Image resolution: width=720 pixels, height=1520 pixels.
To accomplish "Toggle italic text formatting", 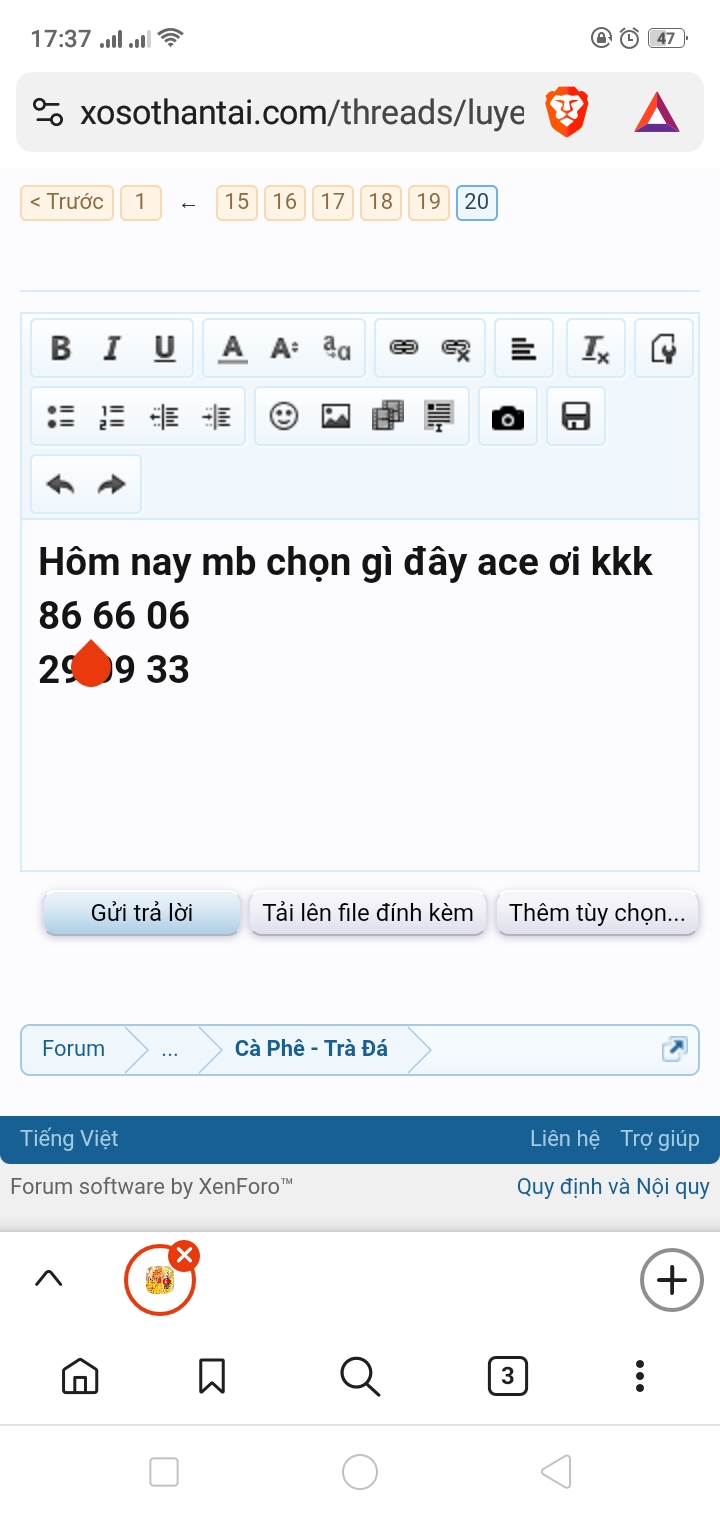I will point(112,348).
